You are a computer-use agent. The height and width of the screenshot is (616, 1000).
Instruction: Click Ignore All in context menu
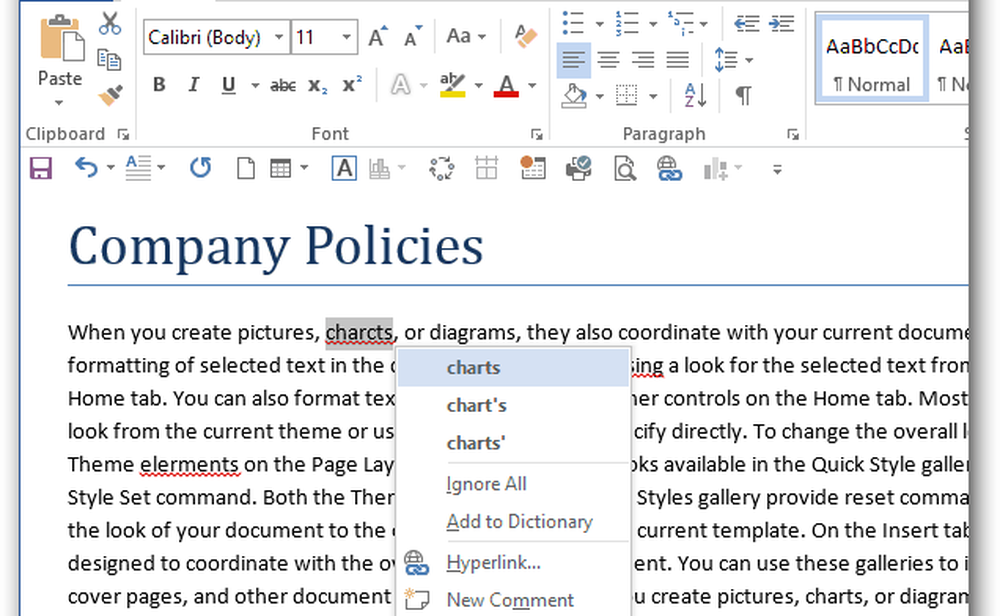486,484
